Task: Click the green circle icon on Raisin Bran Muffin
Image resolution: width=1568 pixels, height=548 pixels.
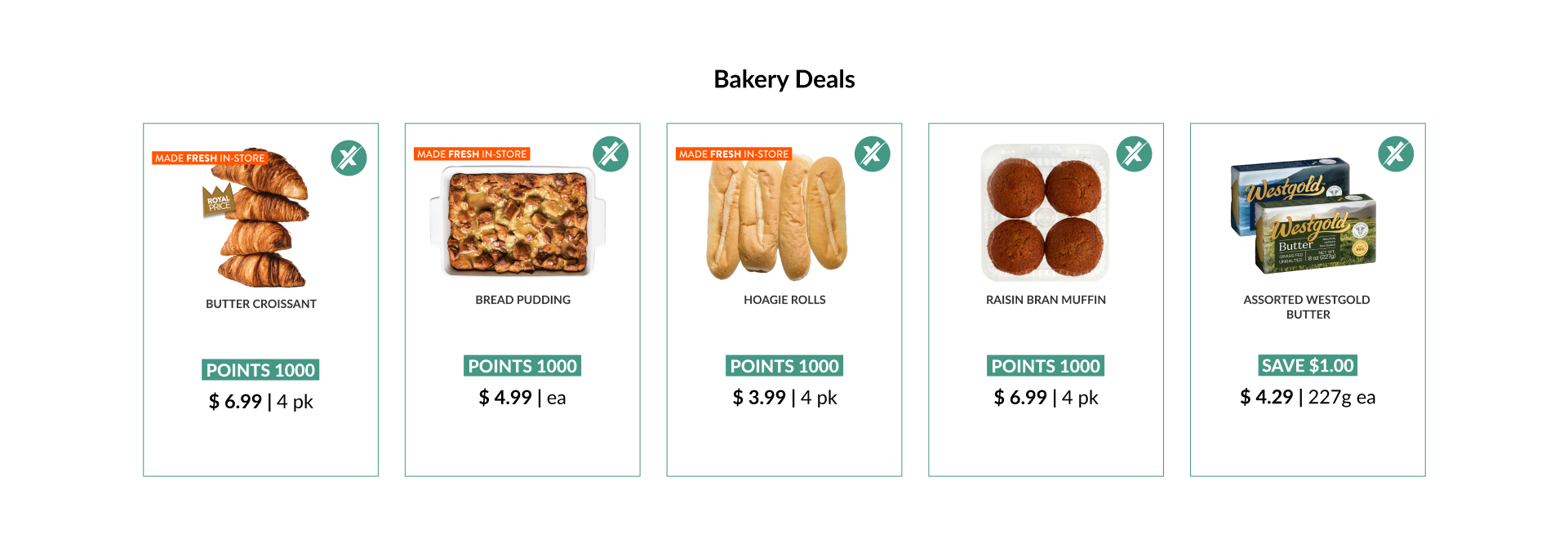Action: 1134,154
